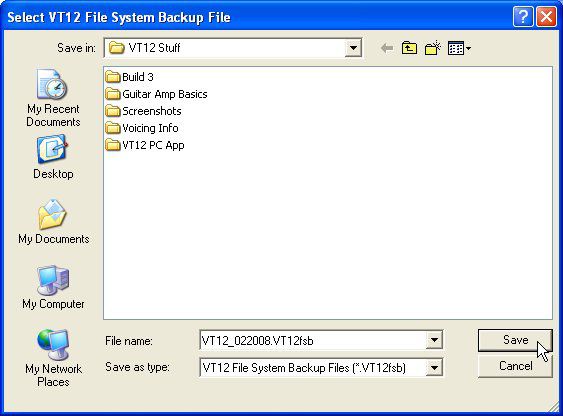This screenshot has height=416, width=563.
Task: Click the Cancel button
Action: 515,366
